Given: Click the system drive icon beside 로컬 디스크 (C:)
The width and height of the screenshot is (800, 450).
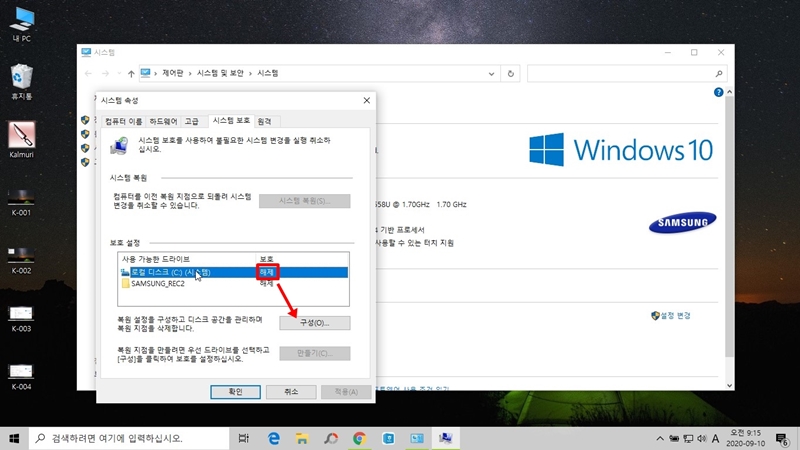Looking at the screenshot, I should [125, 272].
